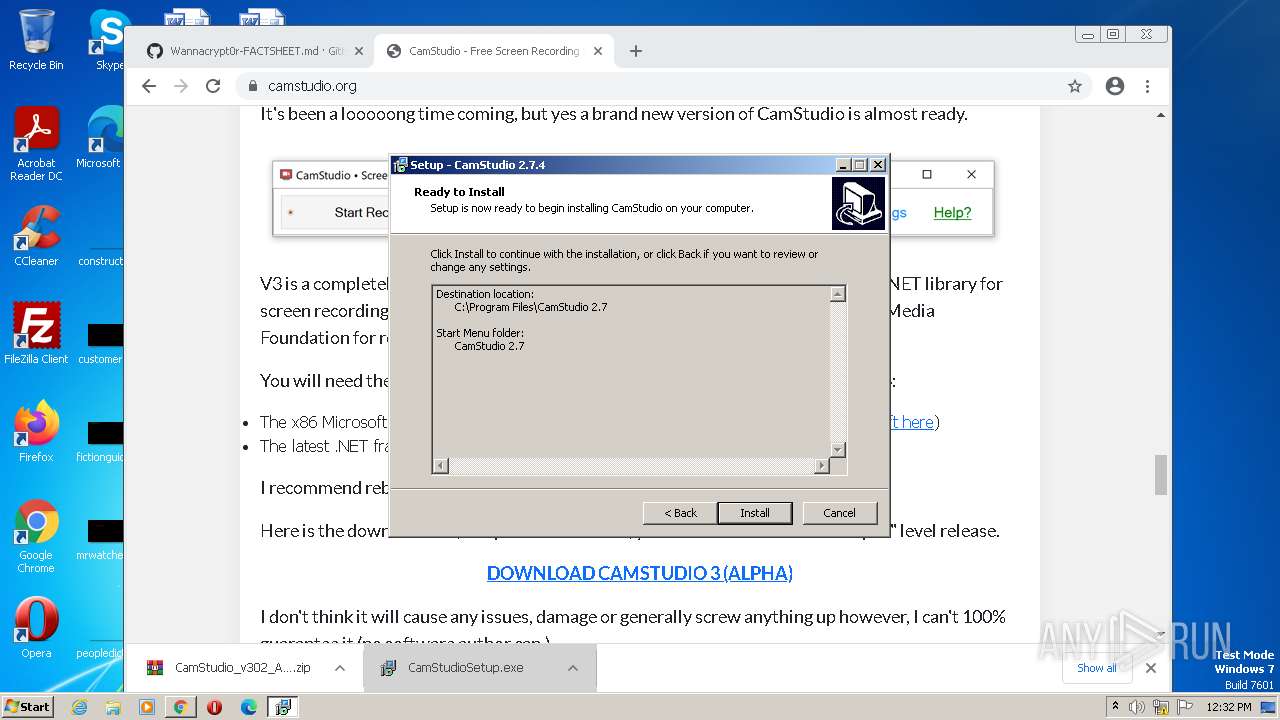Screen dimensions: 1280x720
Task: Open the network tray icon
Action: click(x=1161, y=707)
